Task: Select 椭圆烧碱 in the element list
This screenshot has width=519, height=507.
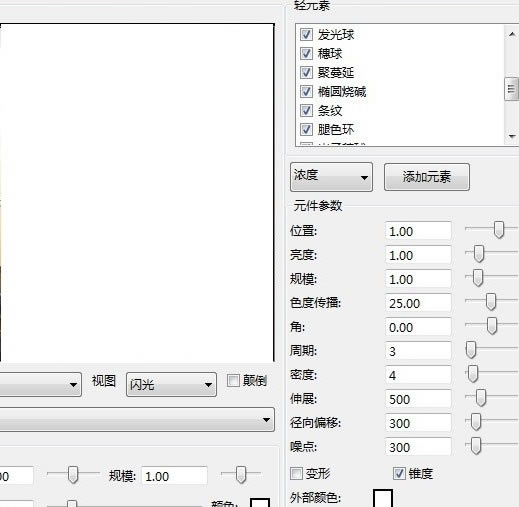Action: 342,91
